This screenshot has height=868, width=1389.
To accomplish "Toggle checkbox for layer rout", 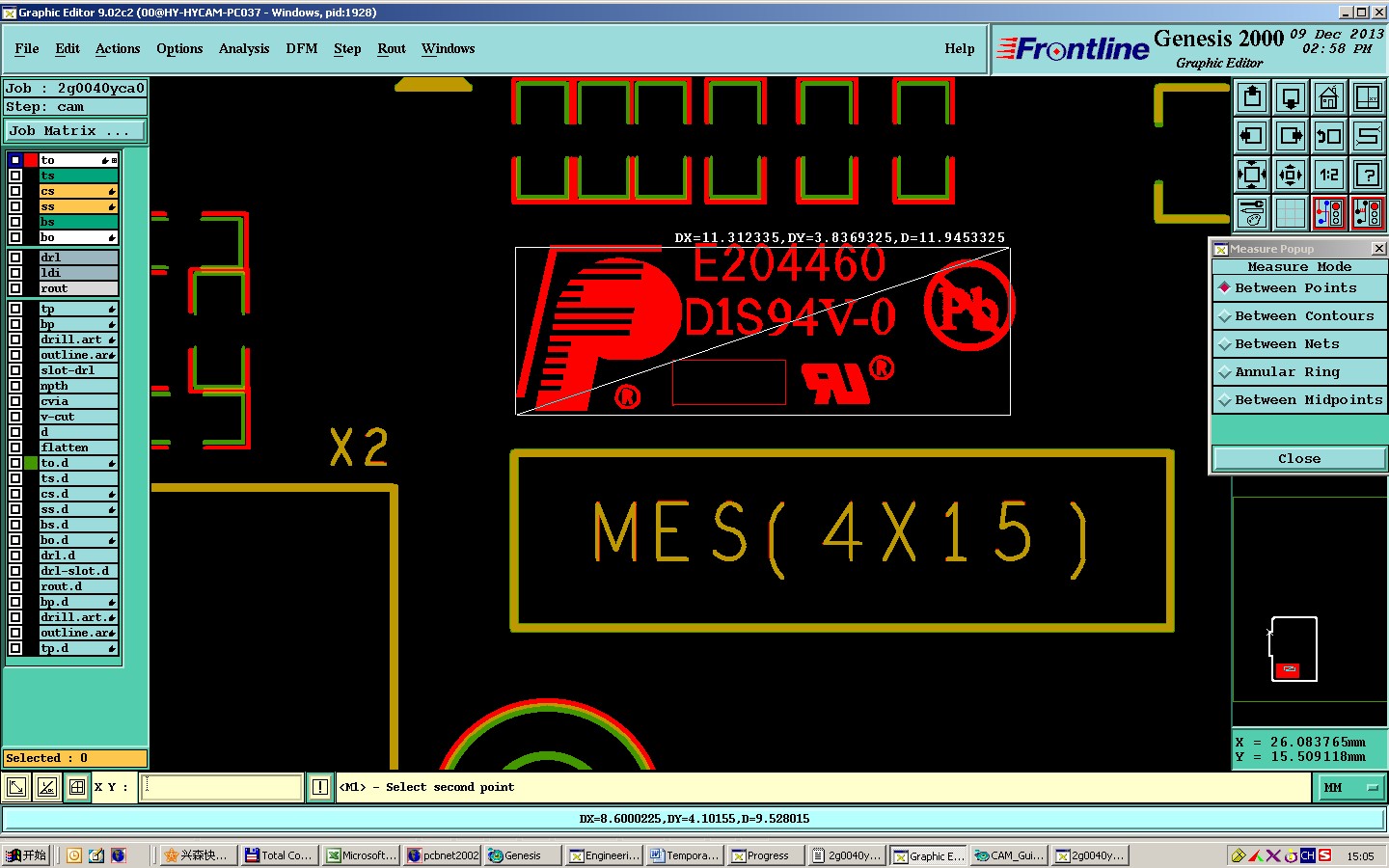I will point(15,288).
